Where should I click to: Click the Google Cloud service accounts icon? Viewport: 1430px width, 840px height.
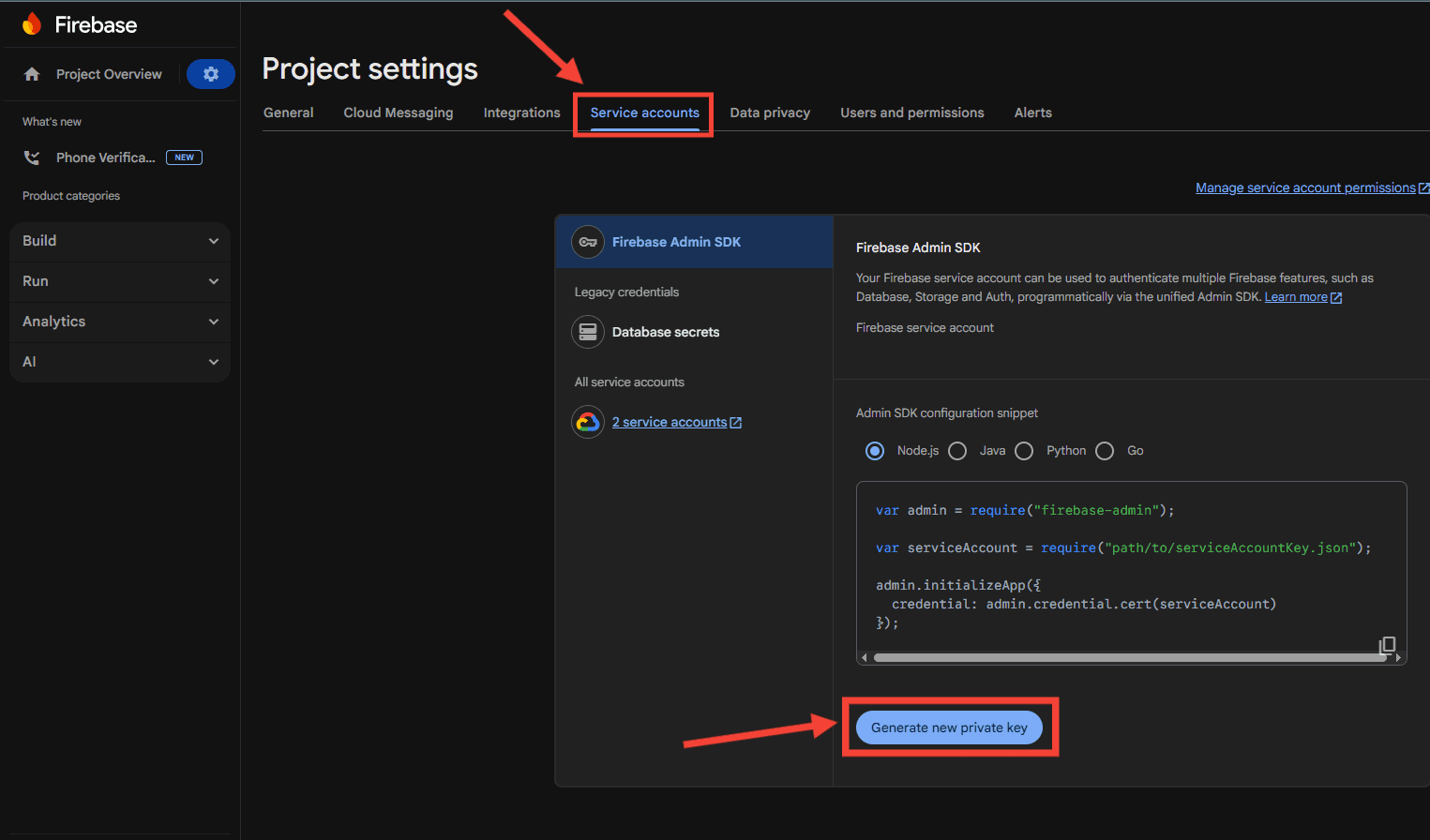click(x=588, y=422)
